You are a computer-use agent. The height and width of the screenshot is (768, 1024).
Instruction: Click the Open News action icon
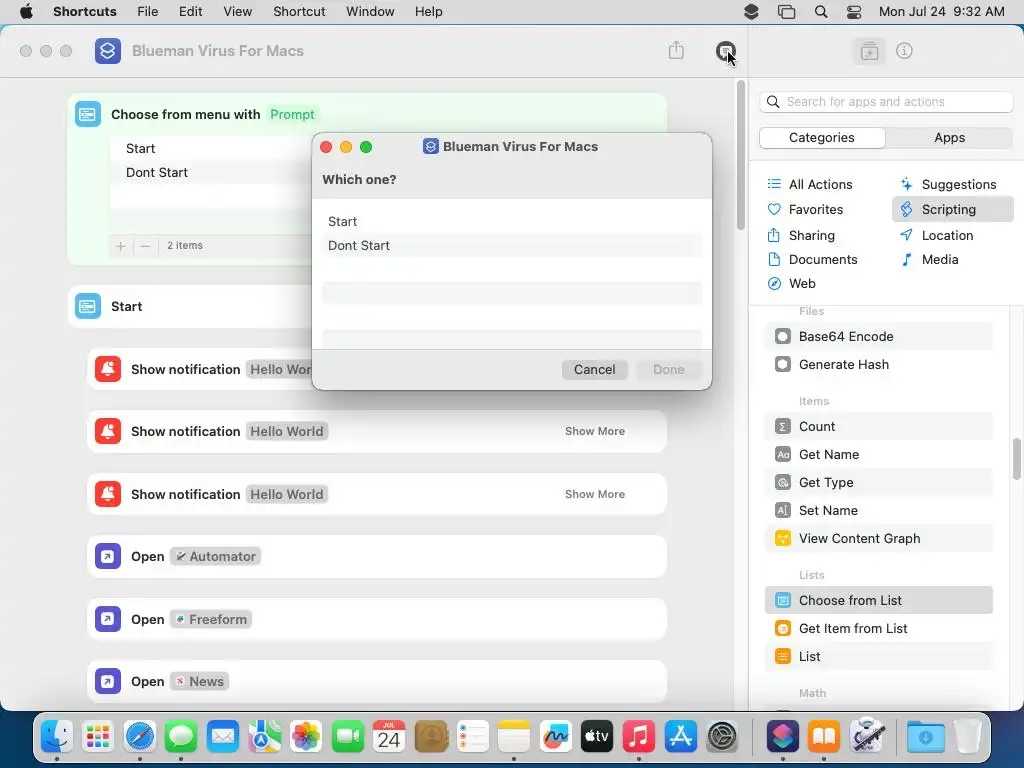point(108,681)
